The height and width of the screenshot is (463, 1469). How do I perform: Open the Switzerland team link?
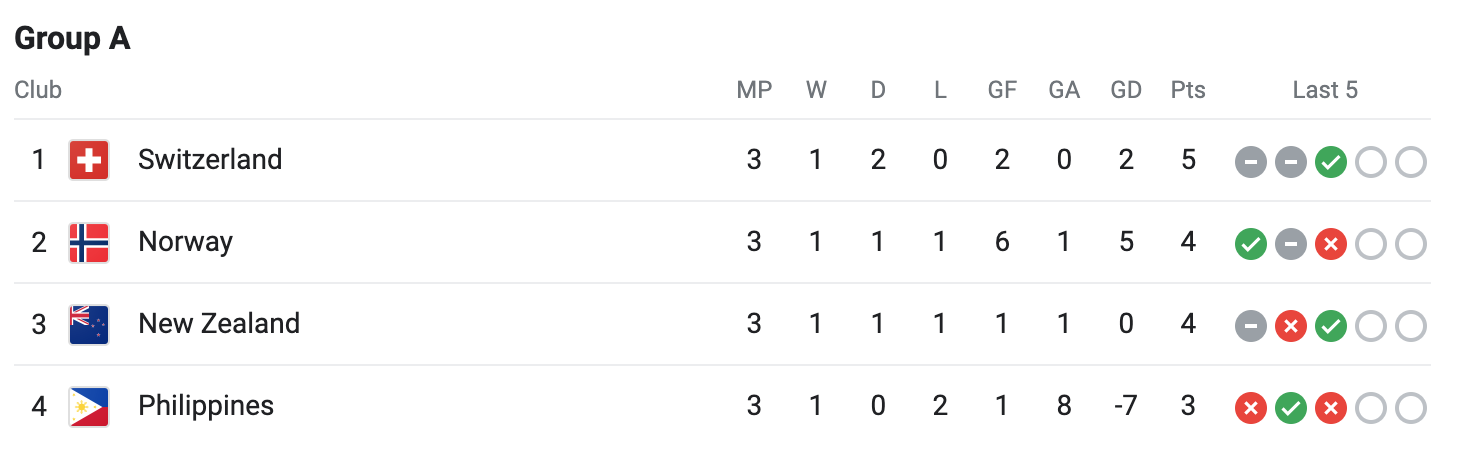click(210, 160)
